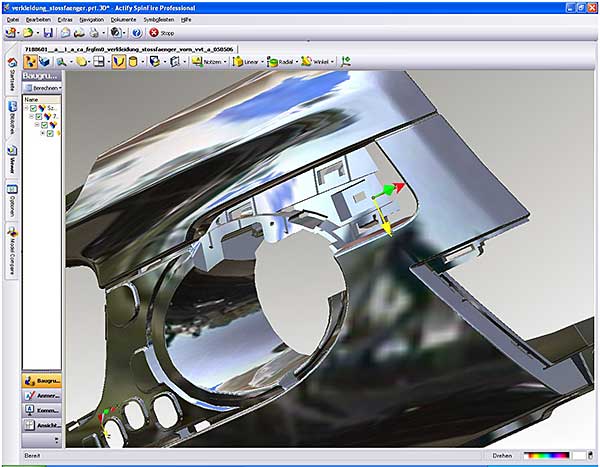The image size is (600, 467).
Task: Toggle checkbox of top assembly tree node
Action: tap(33, 109)
